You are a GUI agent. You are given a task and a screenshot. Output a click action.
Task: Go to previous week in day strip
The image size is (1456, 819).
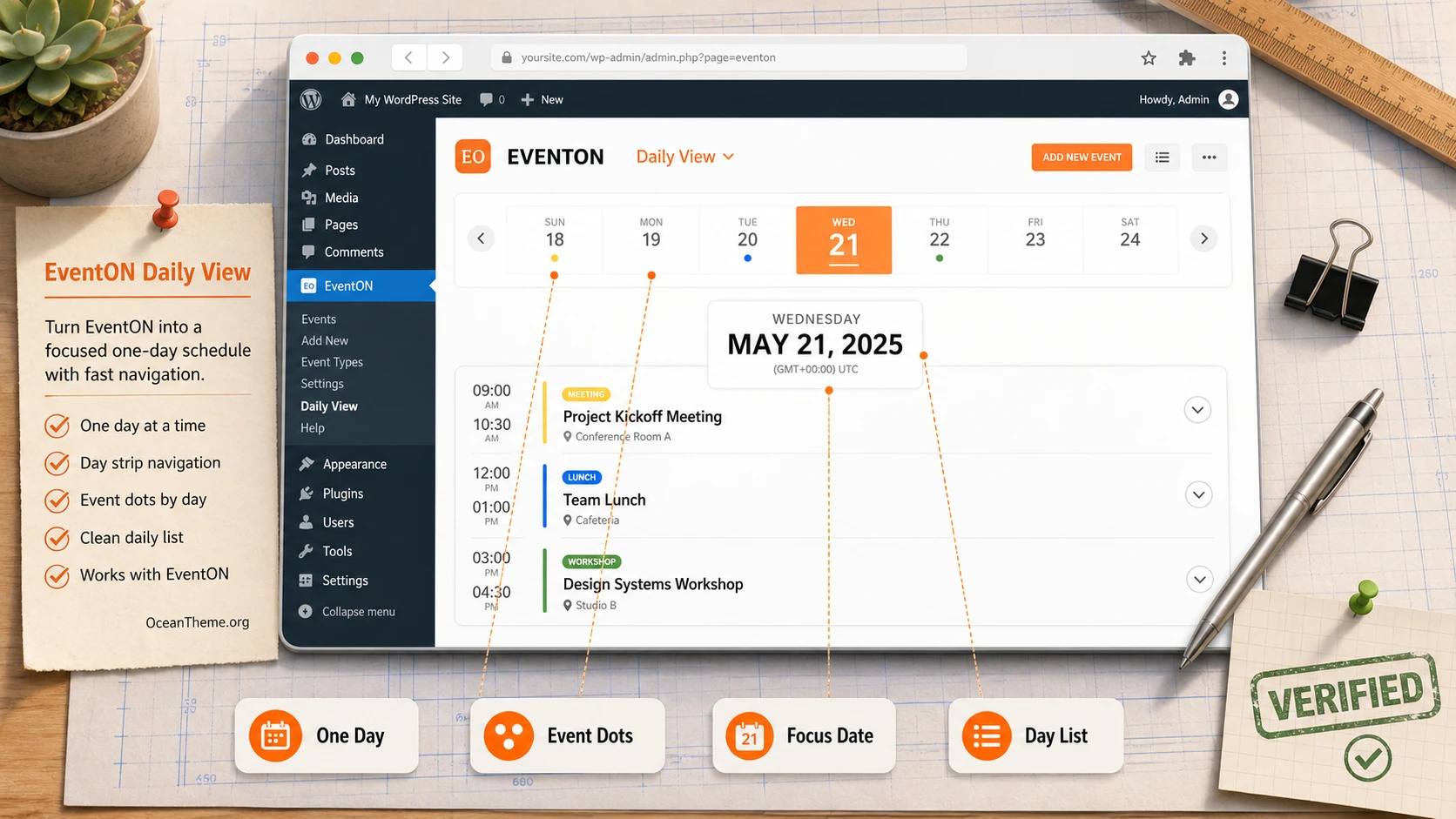click(x=481, y=238)
